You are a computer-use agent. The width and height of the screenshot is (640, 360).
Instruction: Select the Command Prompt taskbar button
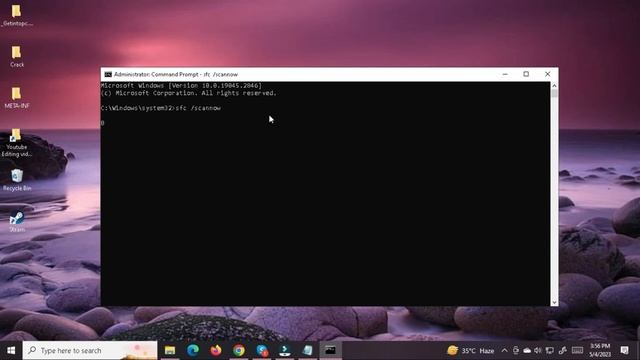[330, 350]
